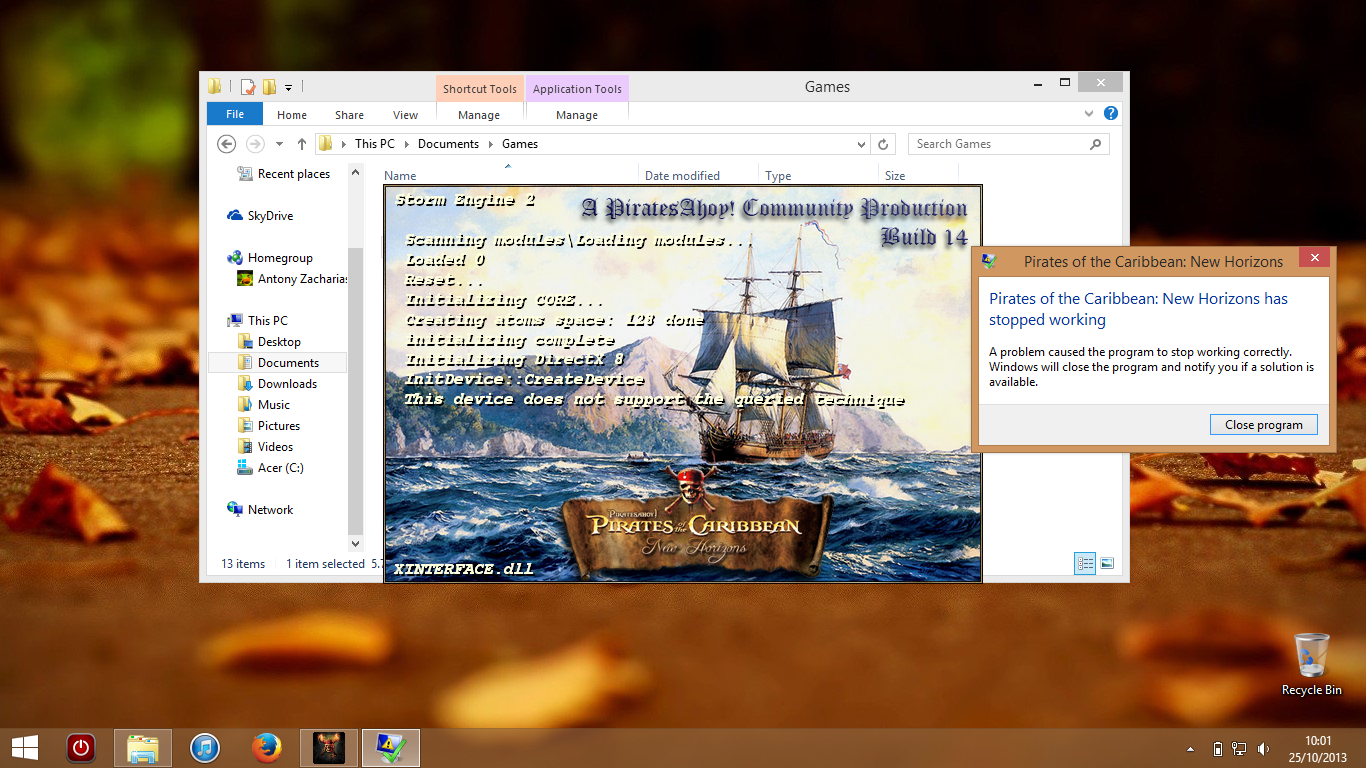Image resolution: width=1366 pixels, height=768 pixels.
Task: Switch to Pirates game taskbar icon
Action: [329, 748]
